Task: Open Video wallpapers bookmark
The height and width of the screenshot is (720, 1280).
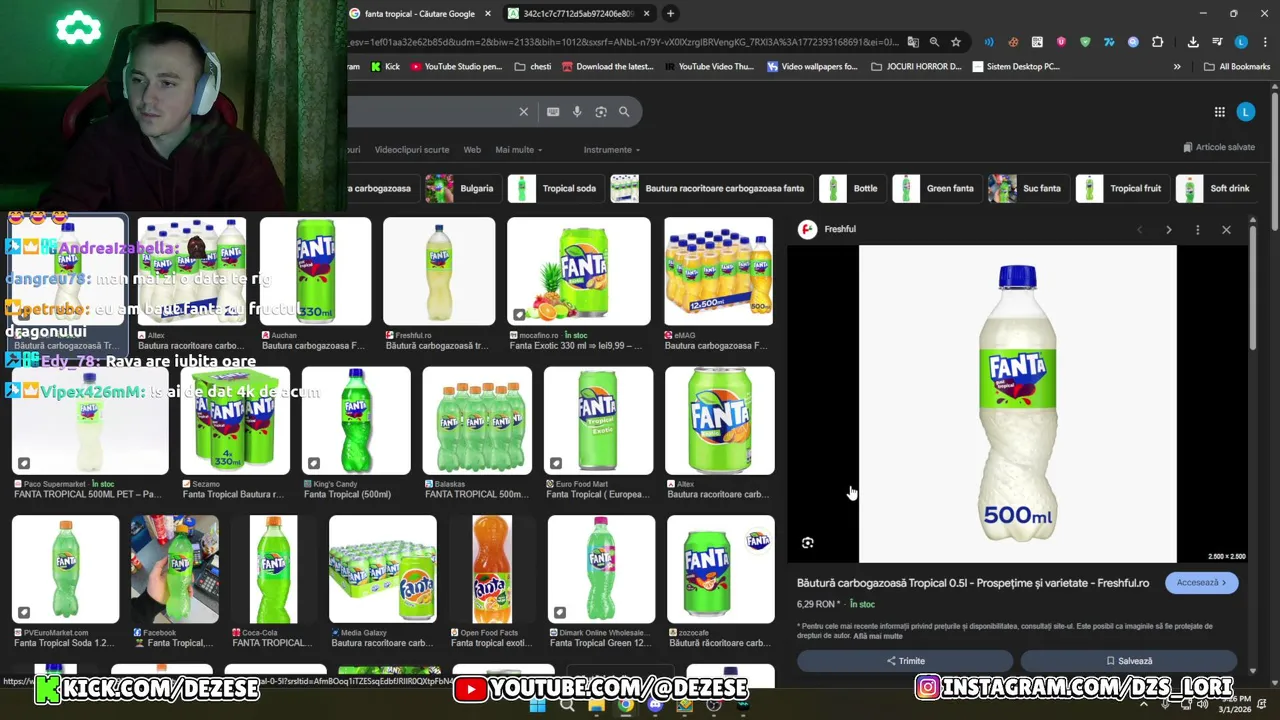Action: pos(812,67)
